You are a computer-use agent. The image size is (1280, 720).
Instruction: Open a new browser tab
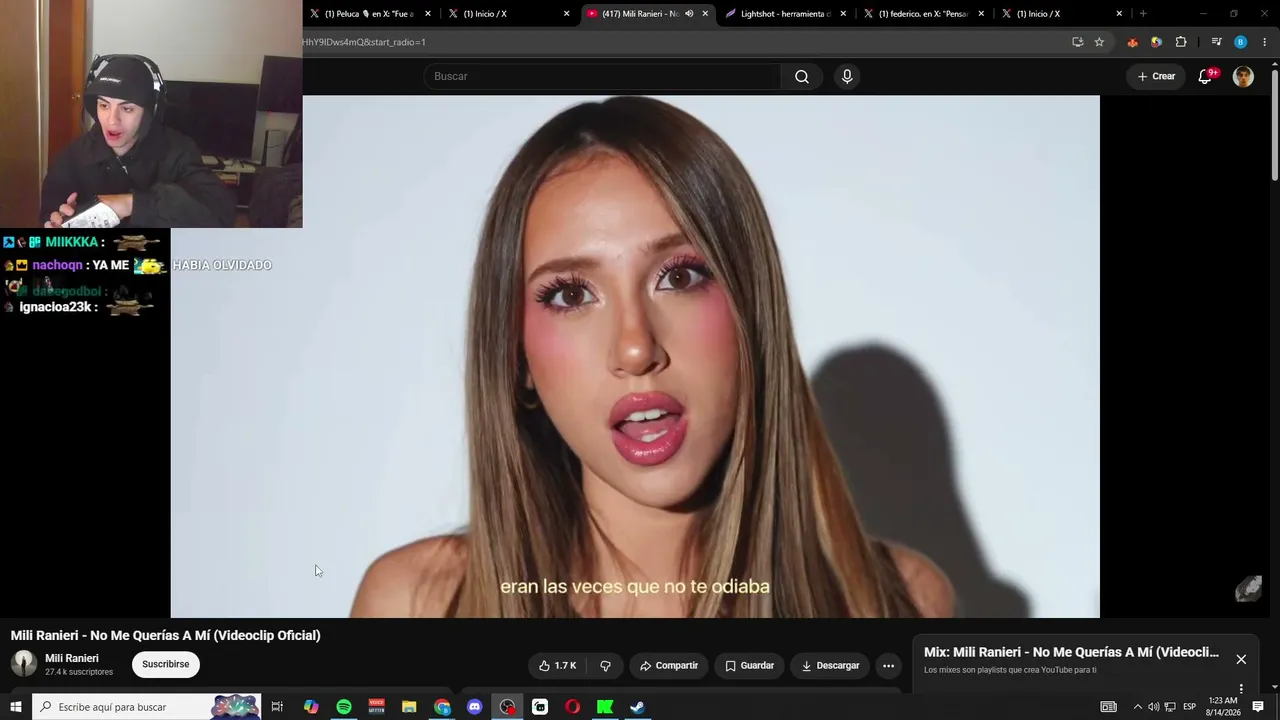1143,14
